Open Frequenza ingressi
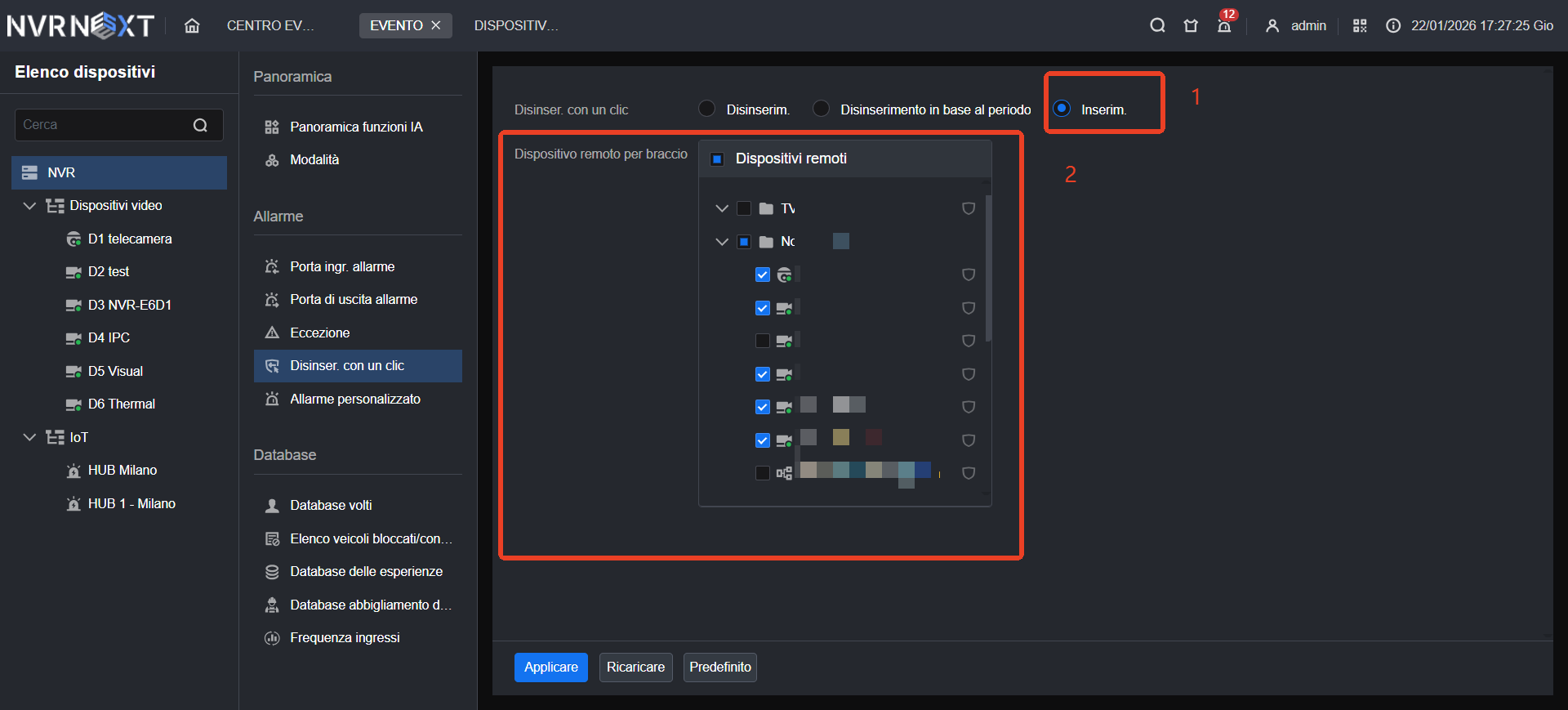The image size is (1568, 710). 358,637
